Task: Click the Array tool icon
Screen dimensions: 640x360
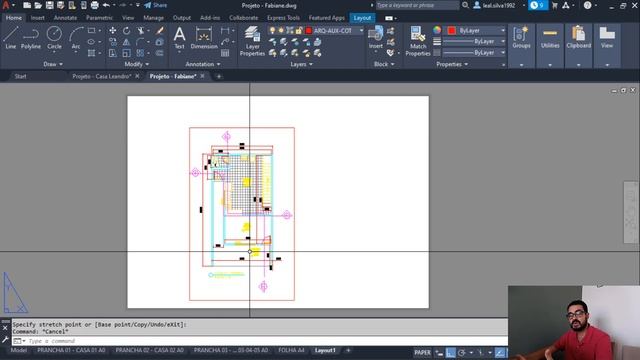Action: coord(140,53)
